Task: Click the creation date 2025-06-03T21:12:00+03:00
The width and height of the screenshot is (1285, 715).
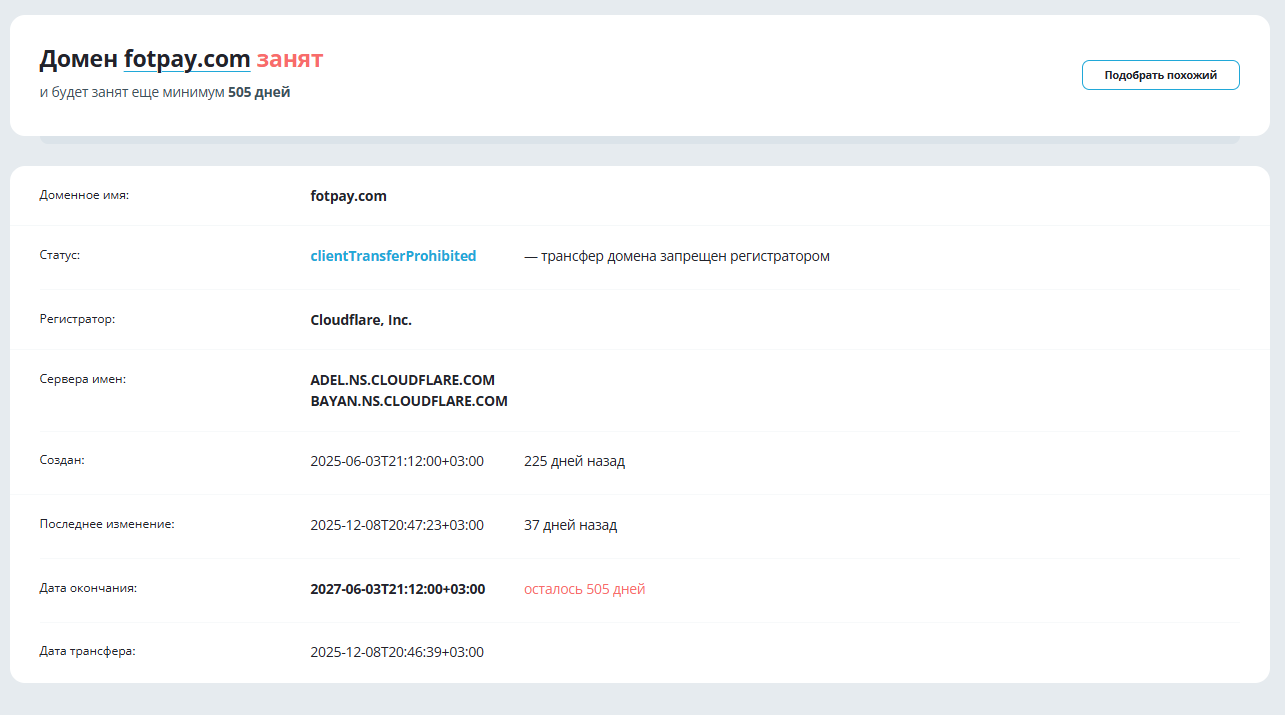Action: [x=397, y=461]
